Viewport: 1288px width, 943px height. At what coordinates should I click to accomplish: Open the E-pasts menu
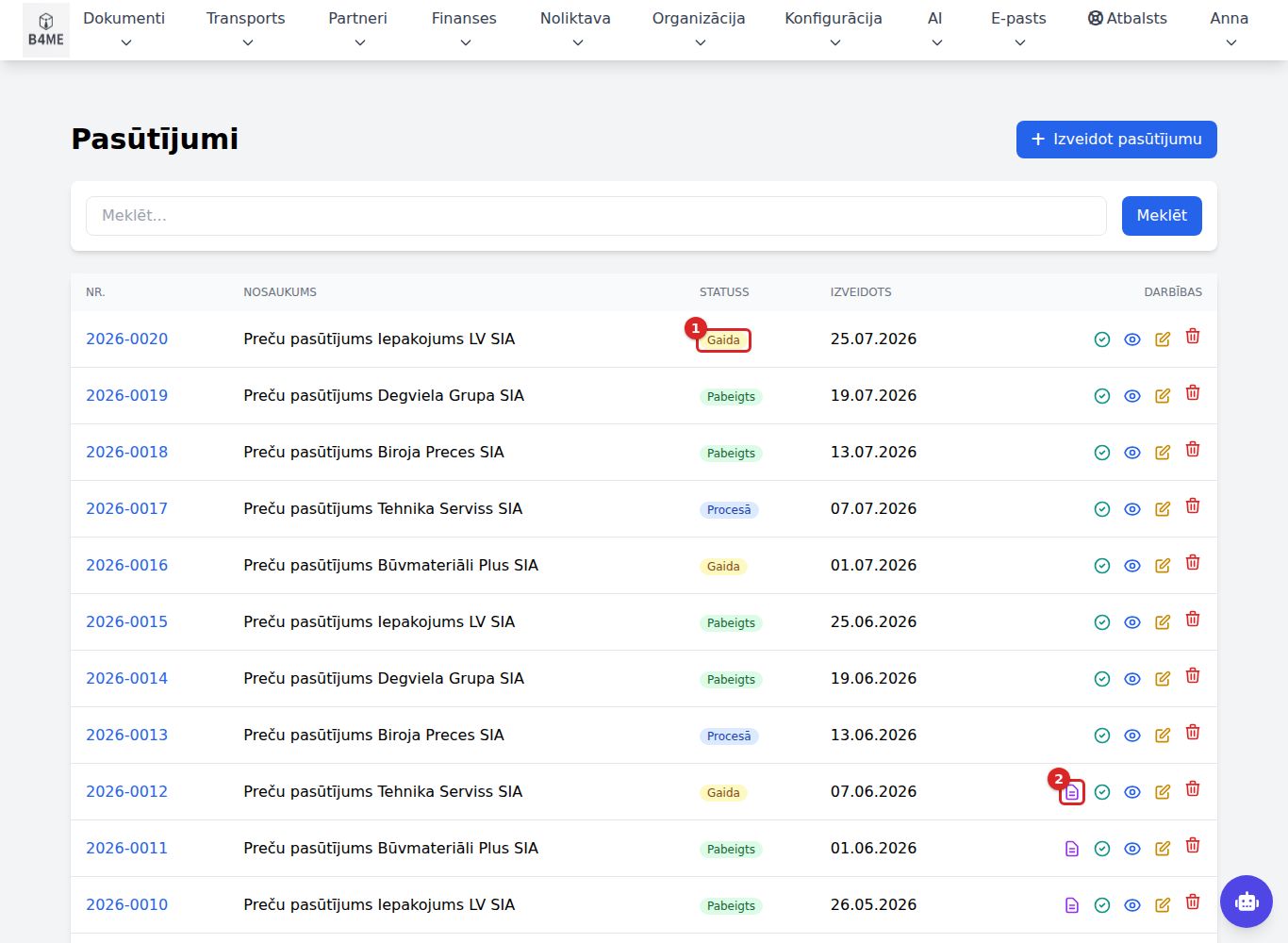point(1018,29)
